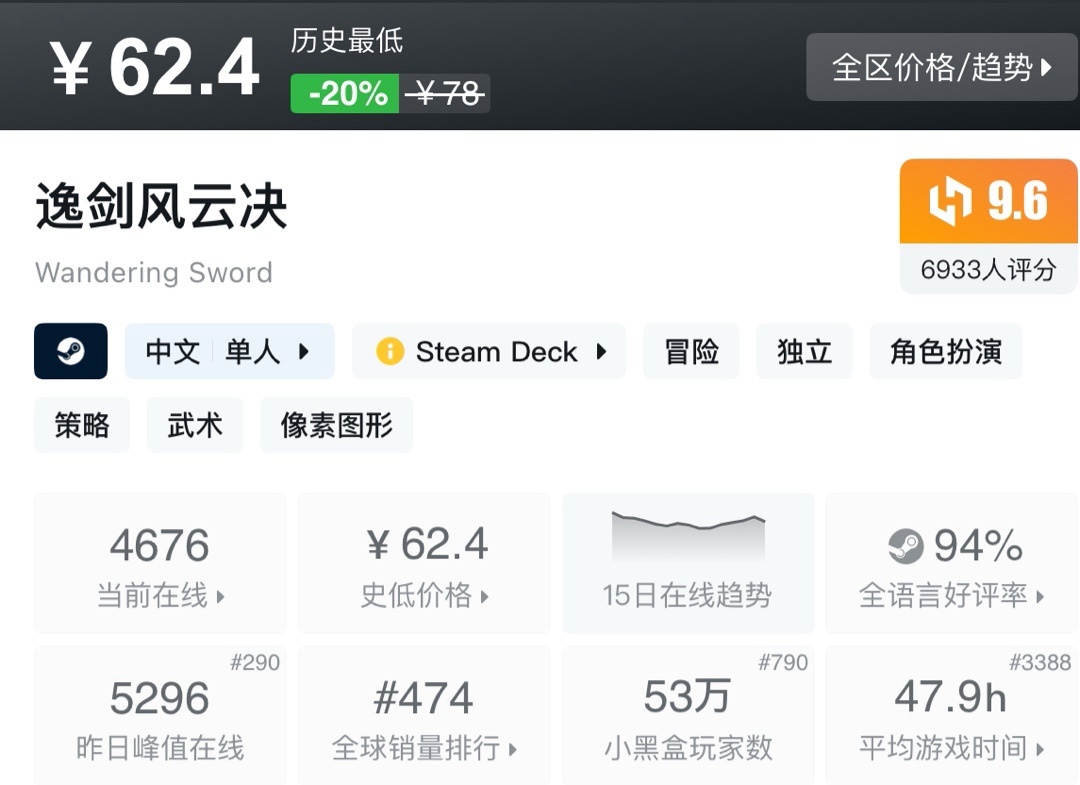Select the 角色扮演 role-playing tag

click(x=945, y=352)
